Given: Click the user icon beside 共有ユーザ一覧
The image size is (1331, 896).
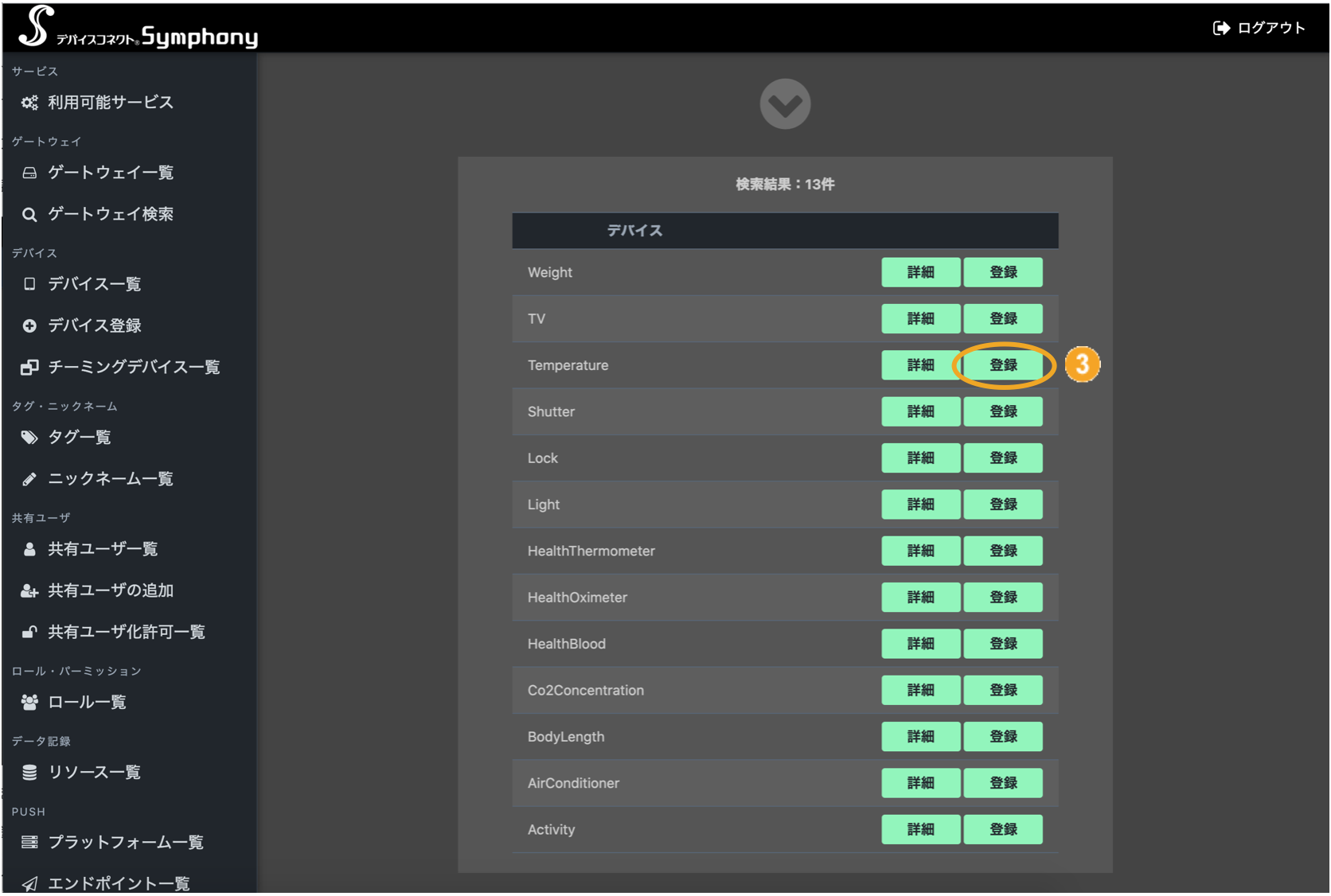Looking at the screenshot, I should pos(29,549).
